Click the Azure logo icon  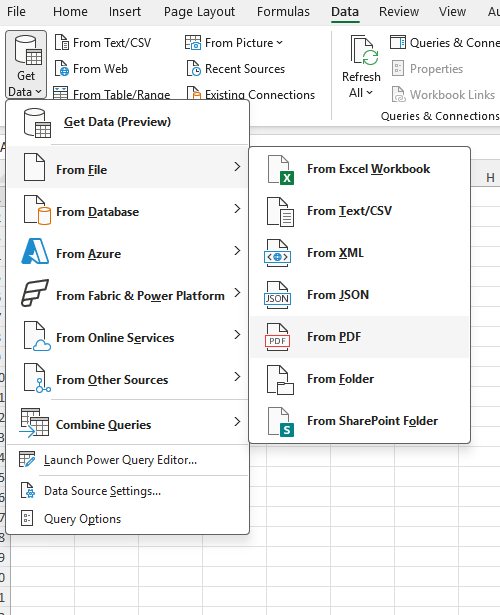35,251
